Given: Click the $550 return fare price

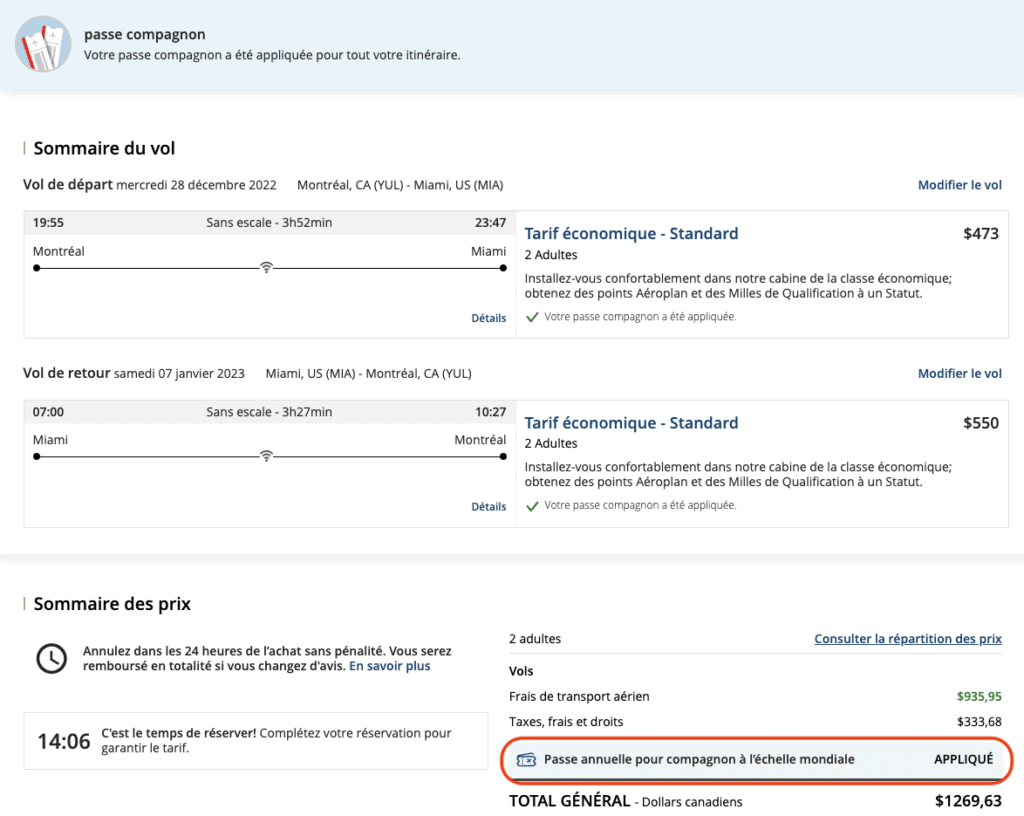Looking at the screenshot, I should pos(980,423).
